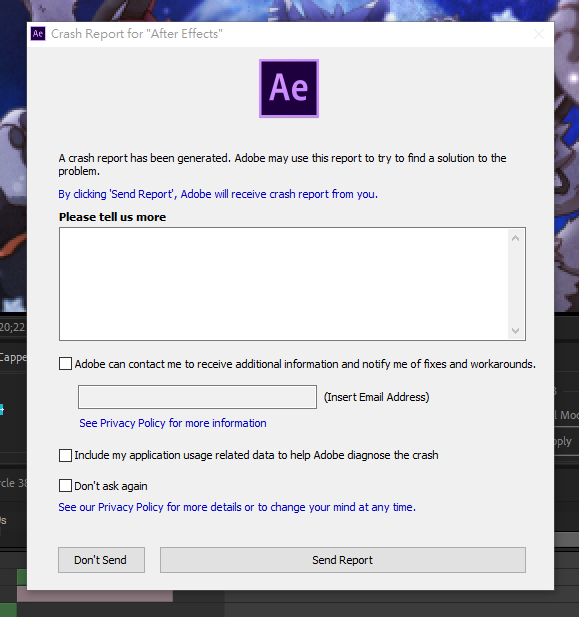The width and height of the screenshot is (579, 617).
Task: Check 'Include my application usage related data'
Action: [x=65, y=455]
